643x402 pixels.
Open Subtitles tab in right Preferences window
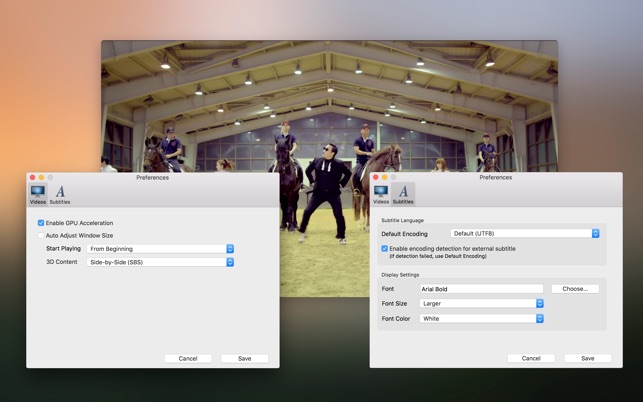(x=403, y=194)
